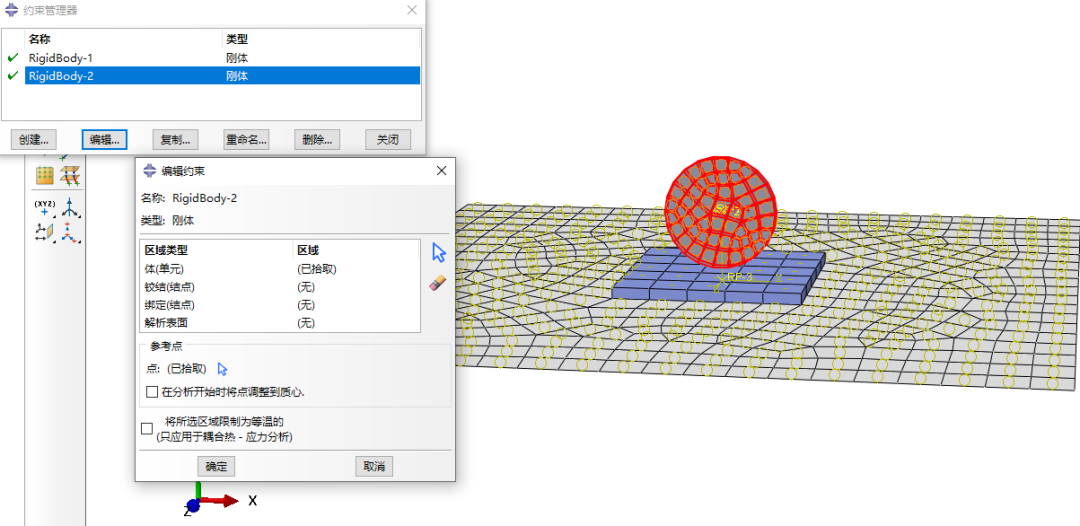
Task: Click the datum plane tool icon
Action: point(45,232)
